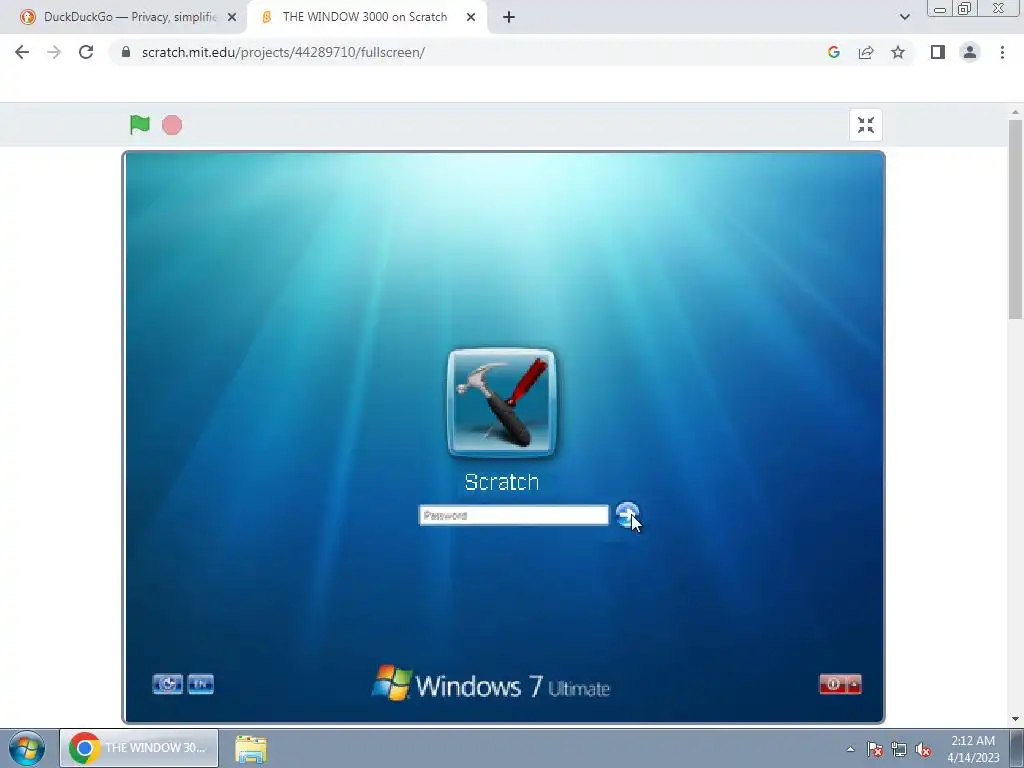Click the EN language button
The image size is (1024, 768).
coord(200,684)
